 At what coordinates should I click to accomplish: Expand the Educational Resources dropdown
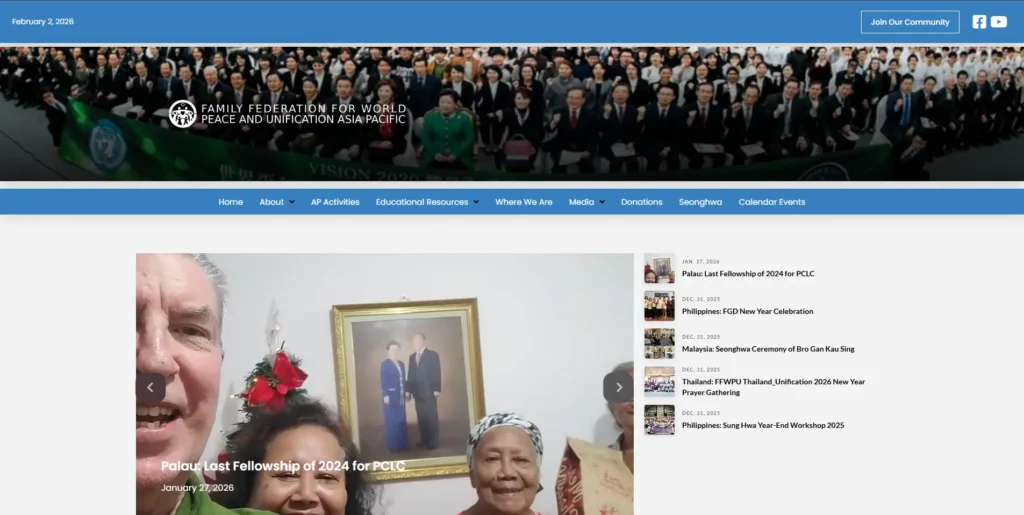click(x=427, y=202)
